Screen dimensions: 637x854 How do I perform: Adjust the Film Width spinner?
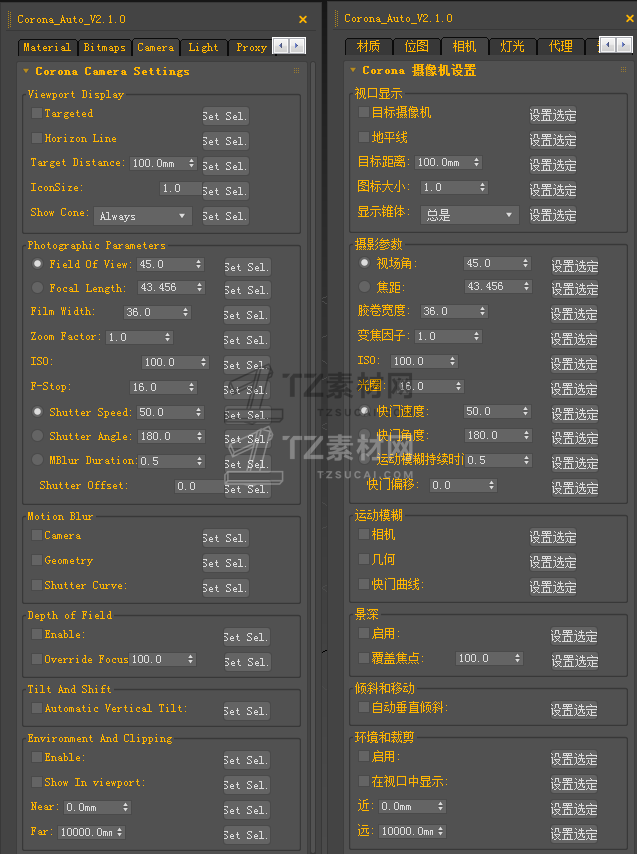186,312
